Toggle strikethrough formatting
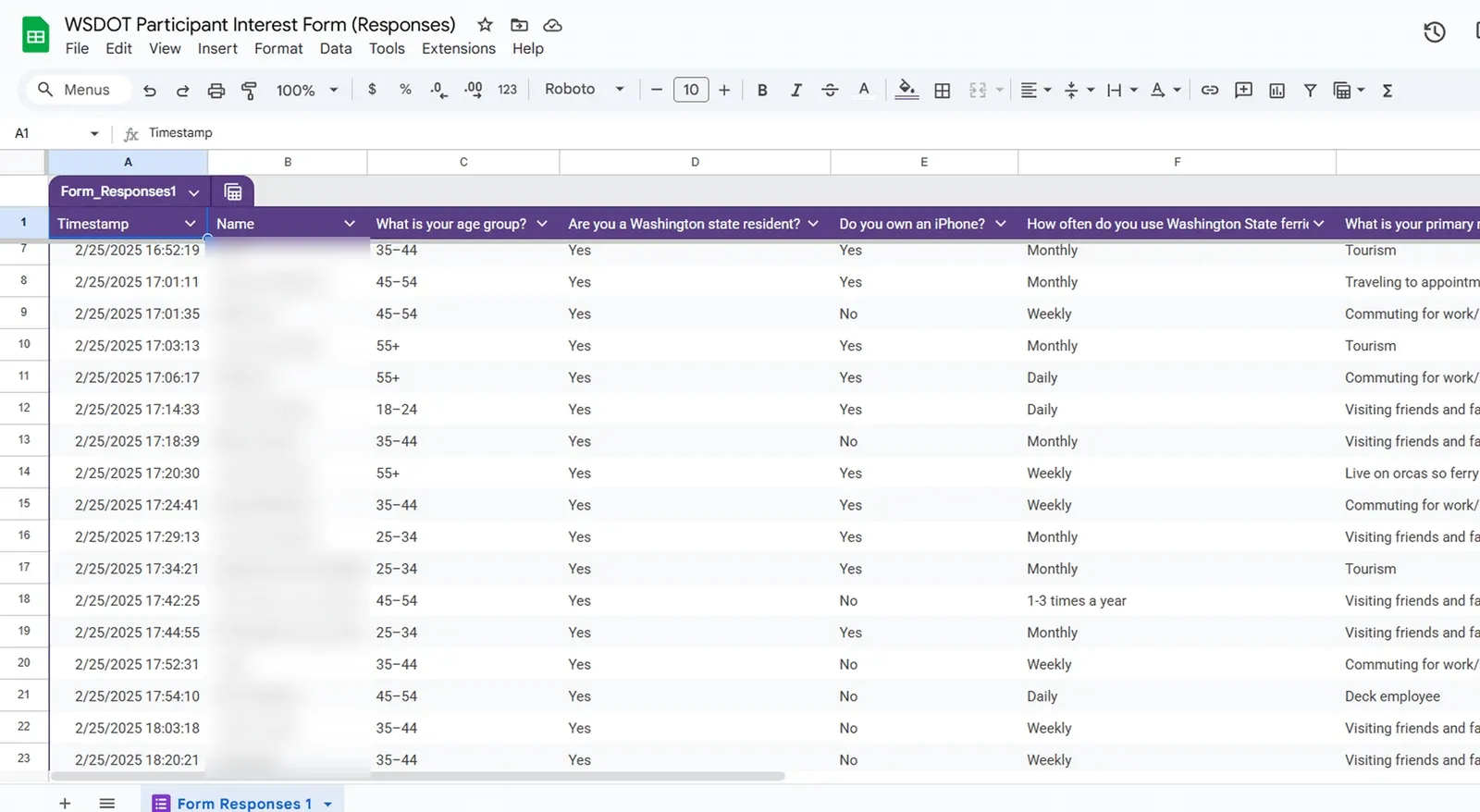 click(x=830, y=90)
